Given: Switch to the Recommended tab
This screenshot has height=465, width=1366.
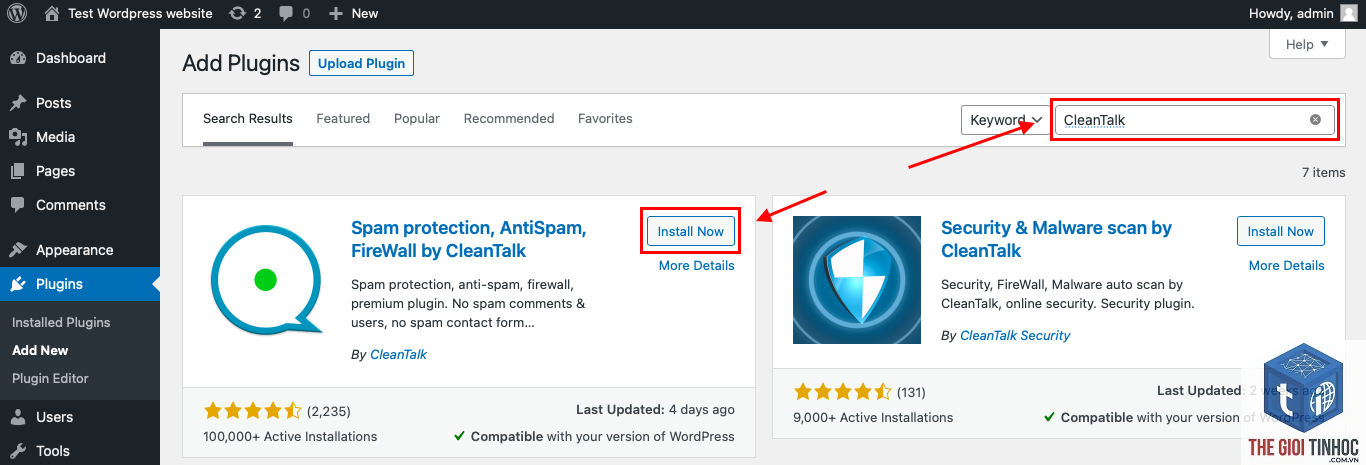Looking at the screenshot, I should pos(509,119).
